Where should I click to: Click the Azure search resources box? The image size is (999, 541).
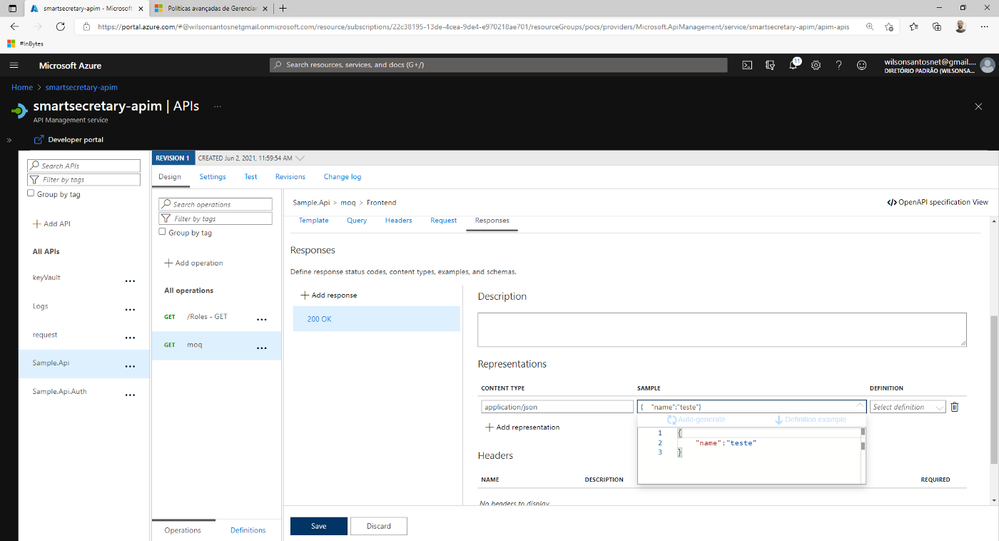click(498, 65)
